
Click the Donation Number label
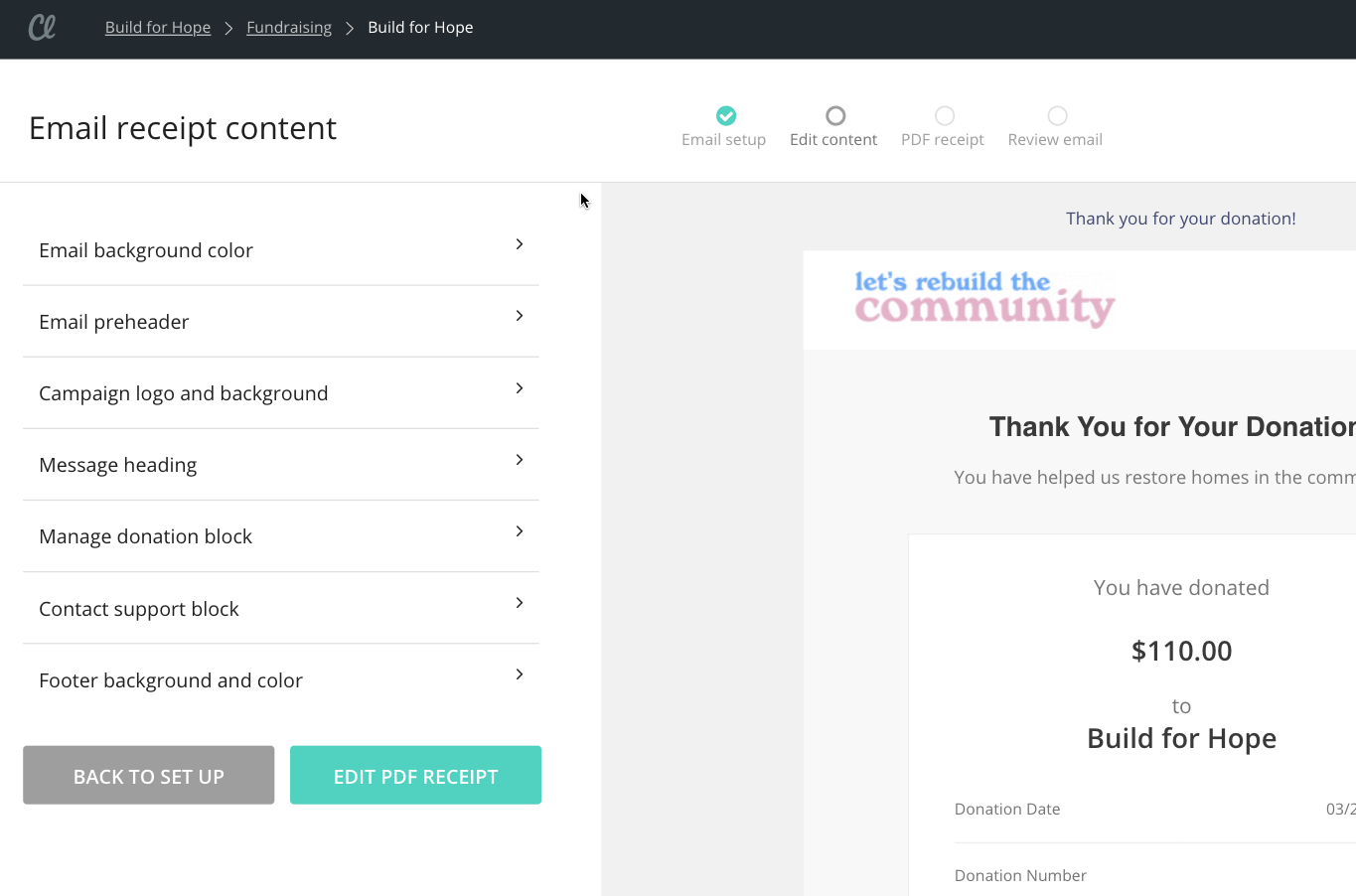tap(1020, 875)
